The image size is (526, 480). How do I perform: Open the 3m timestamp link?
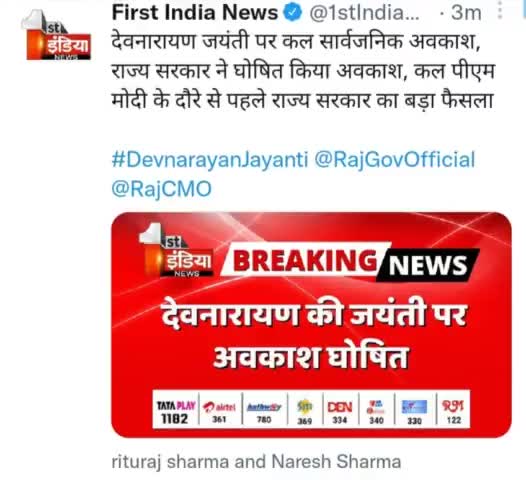coord(466,13)
